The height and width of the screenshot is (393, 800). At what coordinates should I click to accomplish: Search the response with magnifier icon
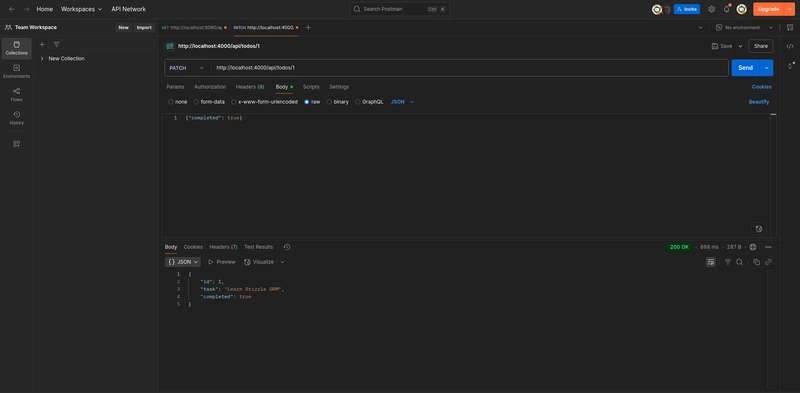pyautogui.click(x=739, y=262)
